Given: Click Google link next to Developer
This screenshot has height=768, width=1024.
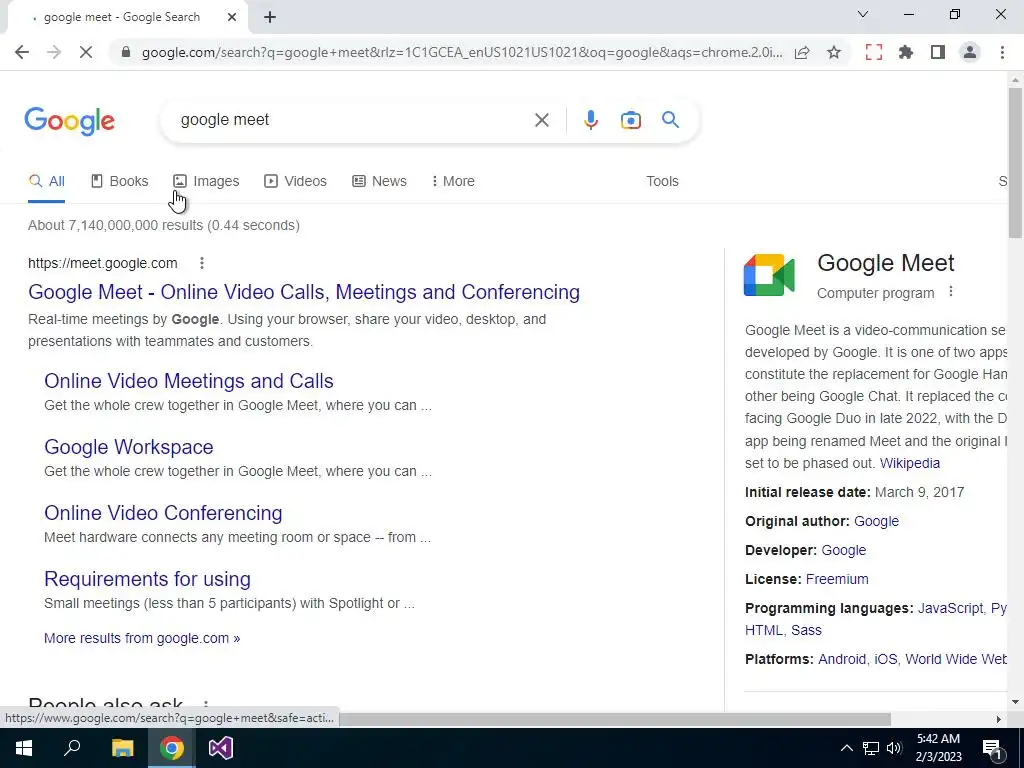Looking at the screenshot, I should click(844, 550).
